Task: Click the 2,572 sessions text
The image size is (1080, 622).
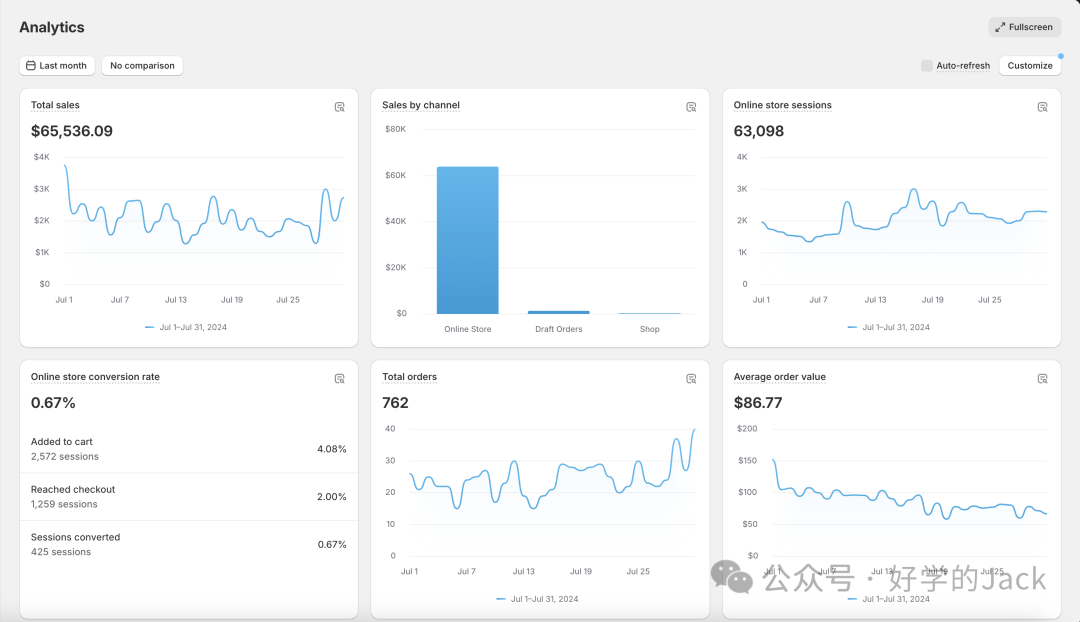Action: (x=65, y=457)
